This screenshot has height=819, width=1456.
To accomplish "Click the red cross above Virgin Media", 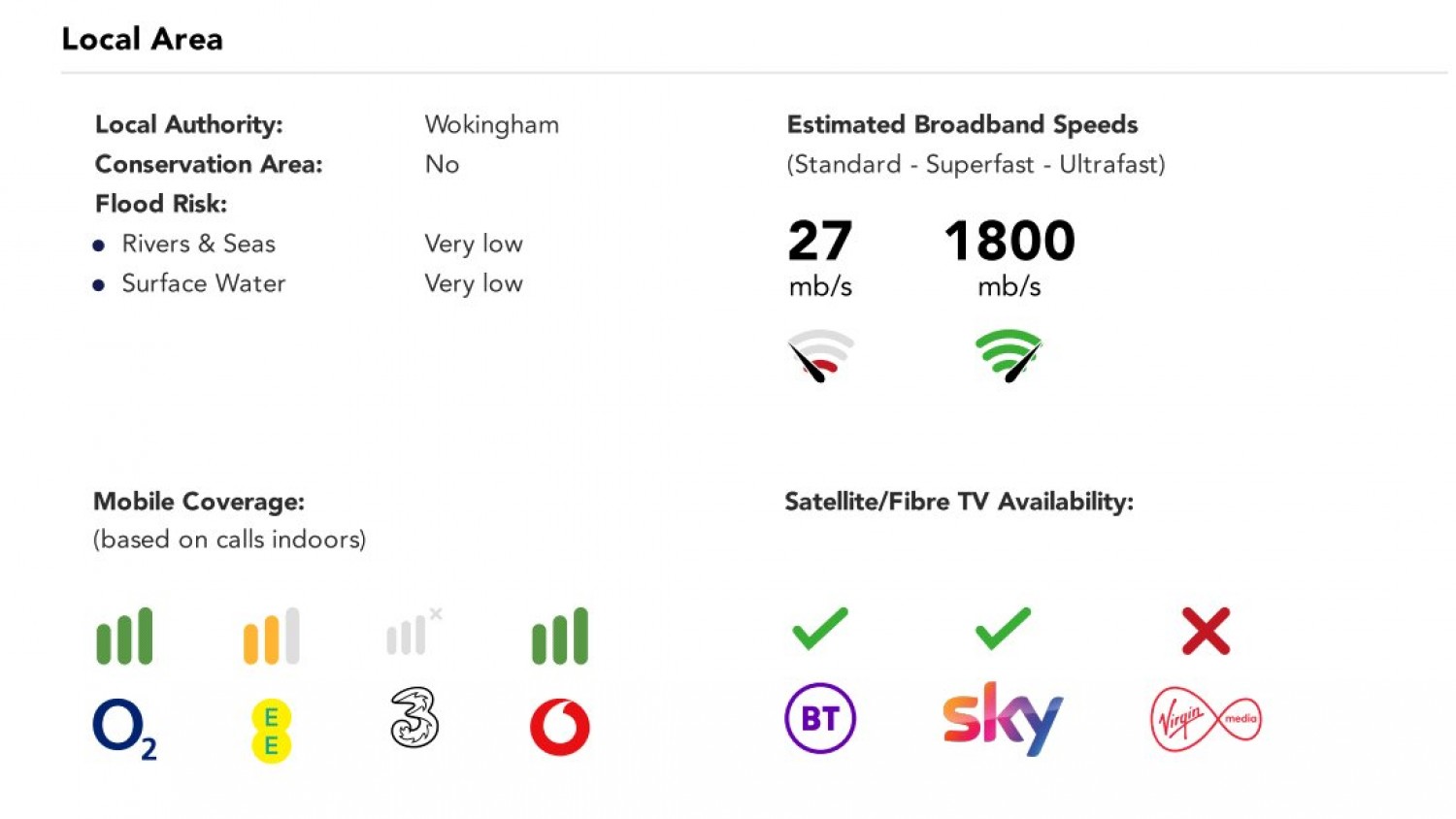I will pos(1206,631).
